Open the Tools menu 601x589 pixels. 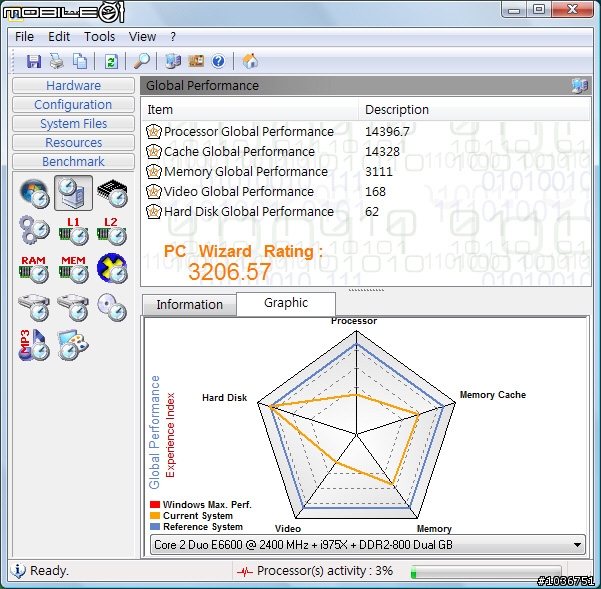tap(99, 37)
